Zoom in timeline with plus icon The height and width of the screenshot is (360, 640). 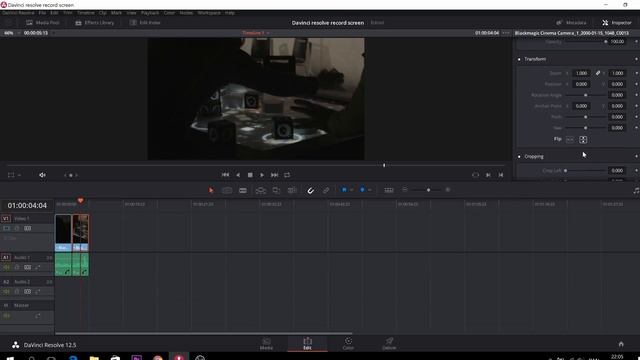pyautogui.click(x=448, y=190)
